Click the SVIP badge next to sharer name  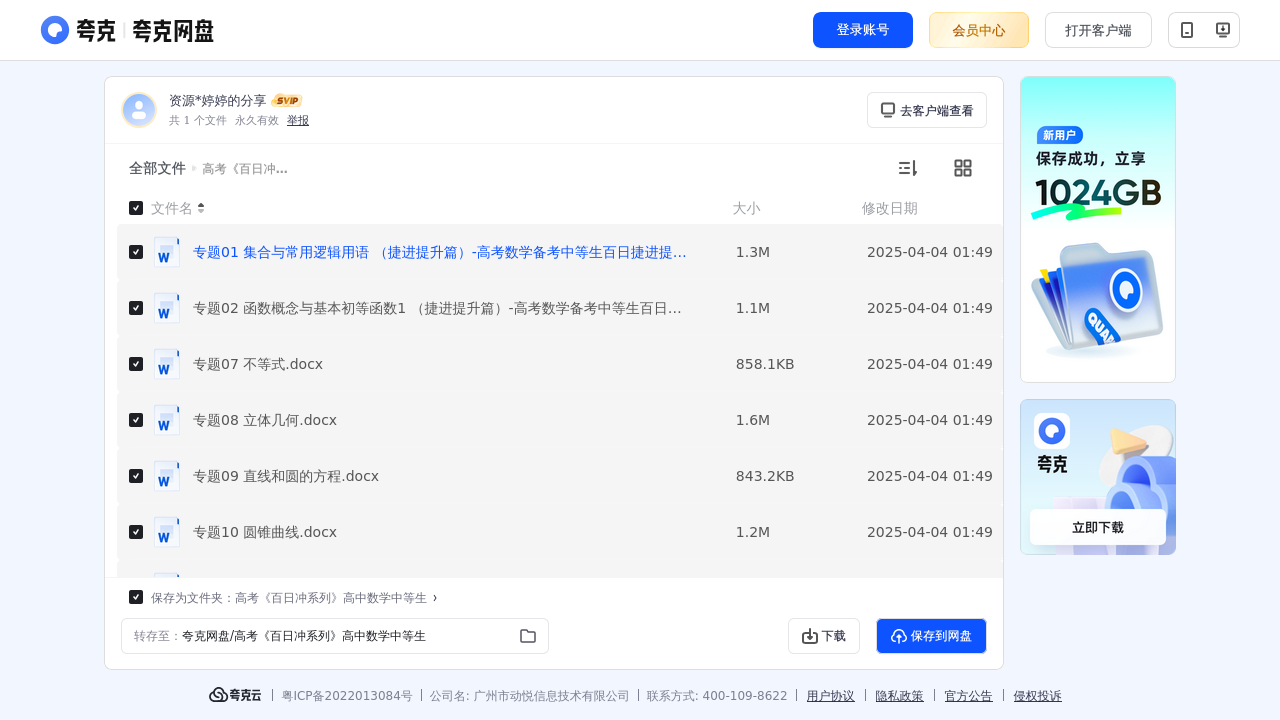pos(287,101)
